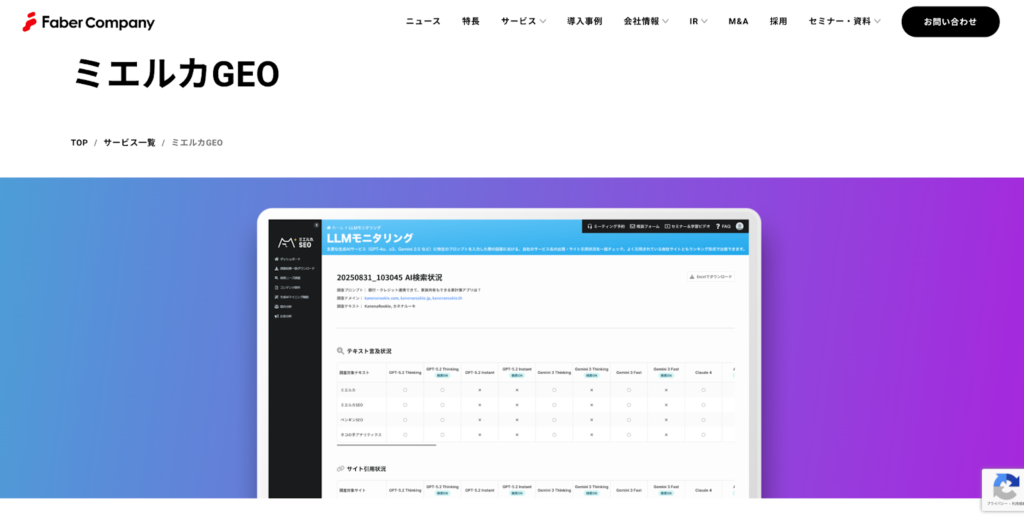This screenshot has height=516, width=1024.
Task: Click the Faber Company logo
Action: (x=89, y=22)
